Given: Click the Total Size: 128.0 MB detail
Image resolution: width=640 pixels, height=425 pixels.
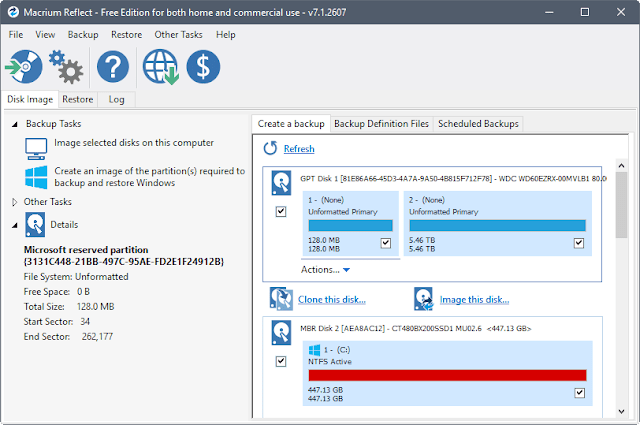Looking at the screenshot, I should click(69, 307).
